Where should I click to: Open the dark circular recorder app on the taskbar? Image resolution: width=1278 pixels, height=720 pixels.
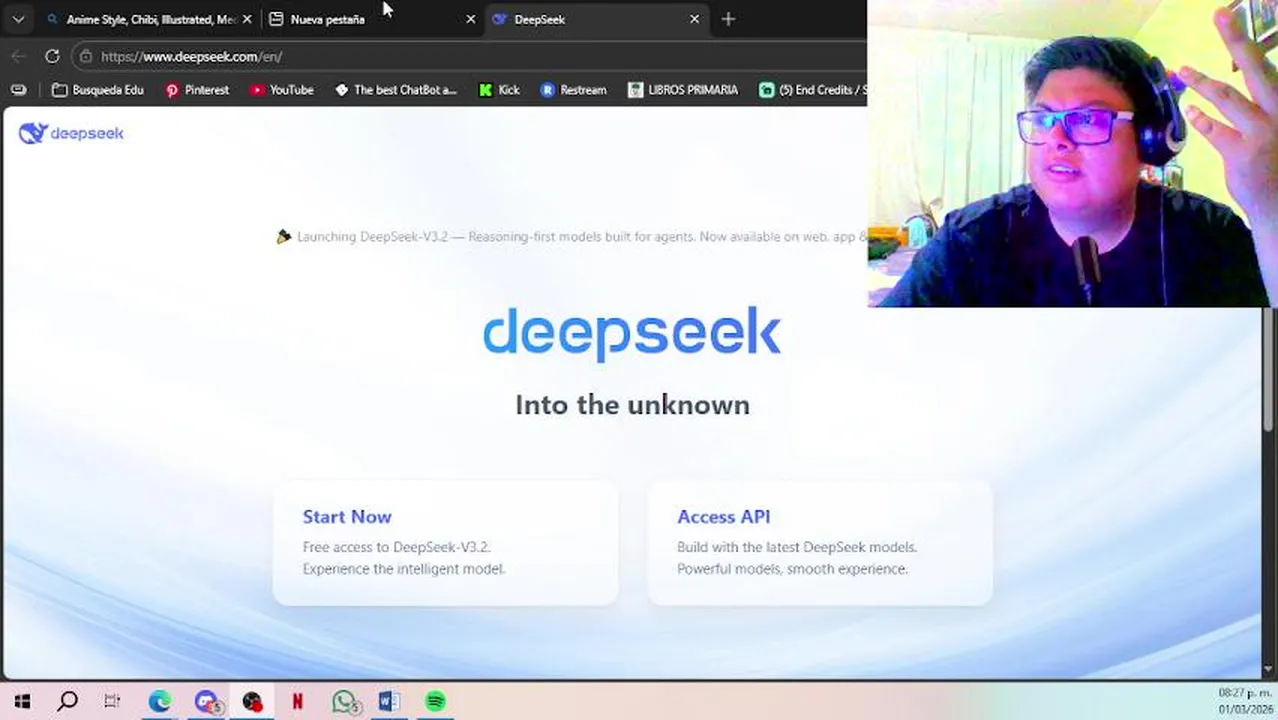point(251,702)
